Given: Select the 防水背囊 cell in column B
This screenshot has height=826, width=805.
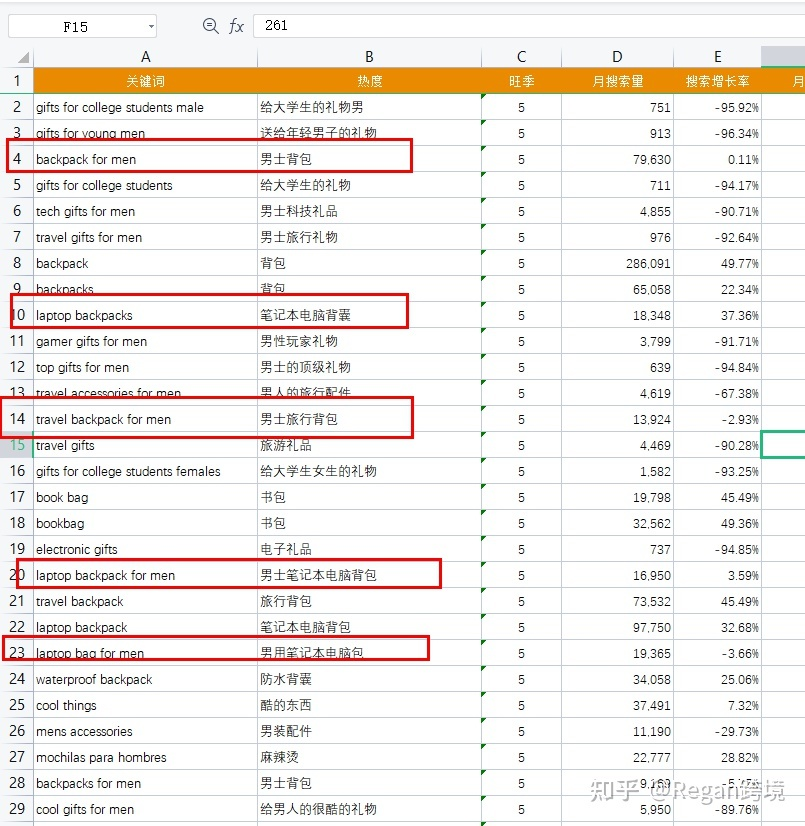Looking at the screenshot, I should 369,679.
